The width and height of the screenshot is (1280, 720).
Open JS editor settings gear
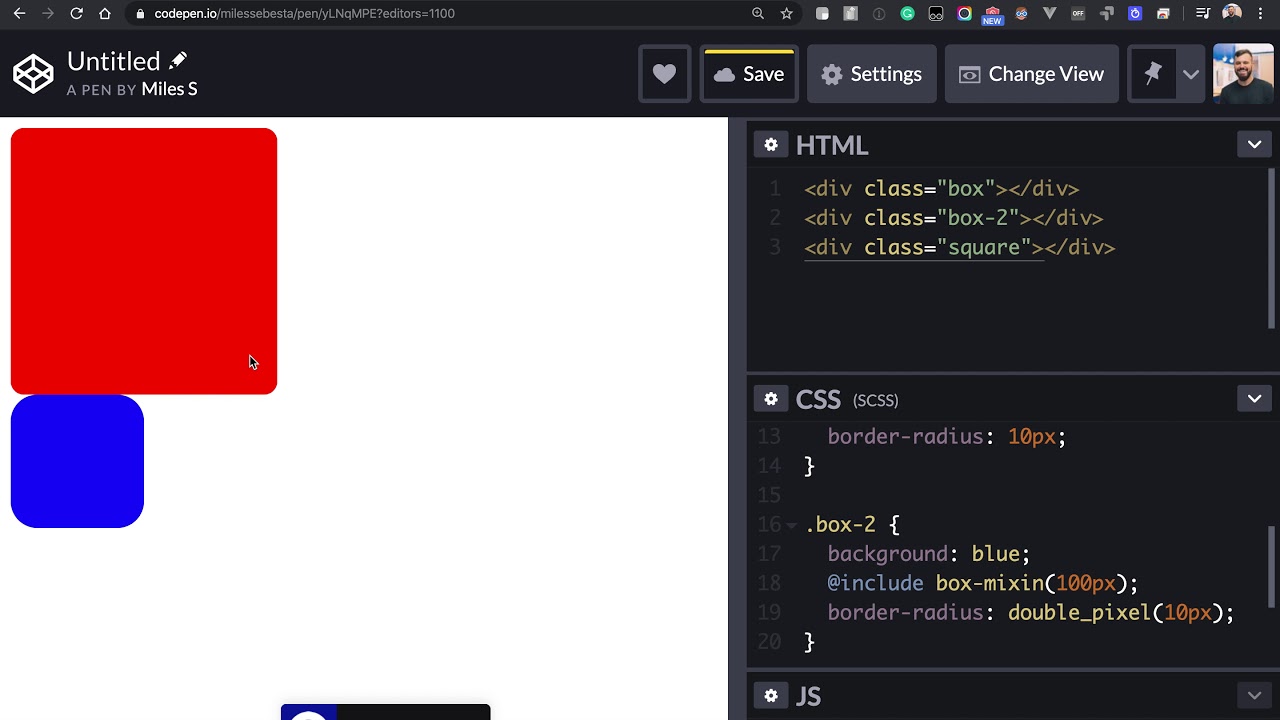coord(771,696)
